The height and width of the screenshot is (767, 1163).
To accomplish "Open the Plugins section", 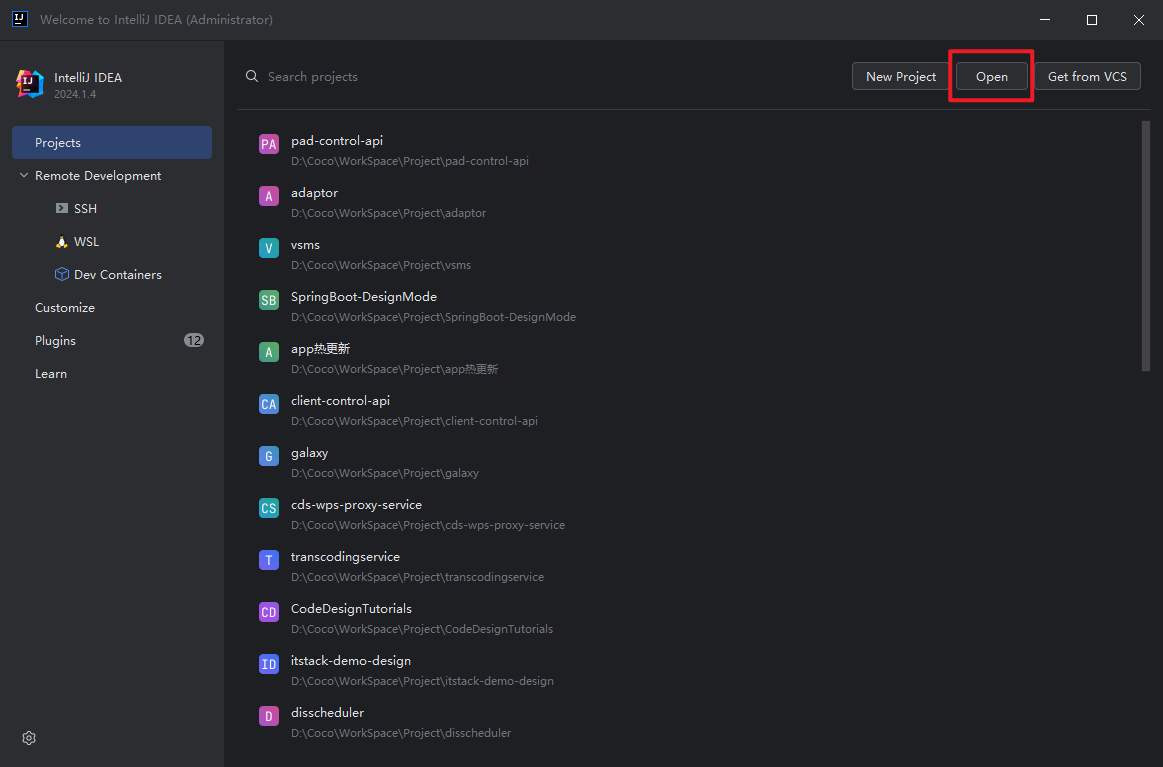I will click(55, 341).
